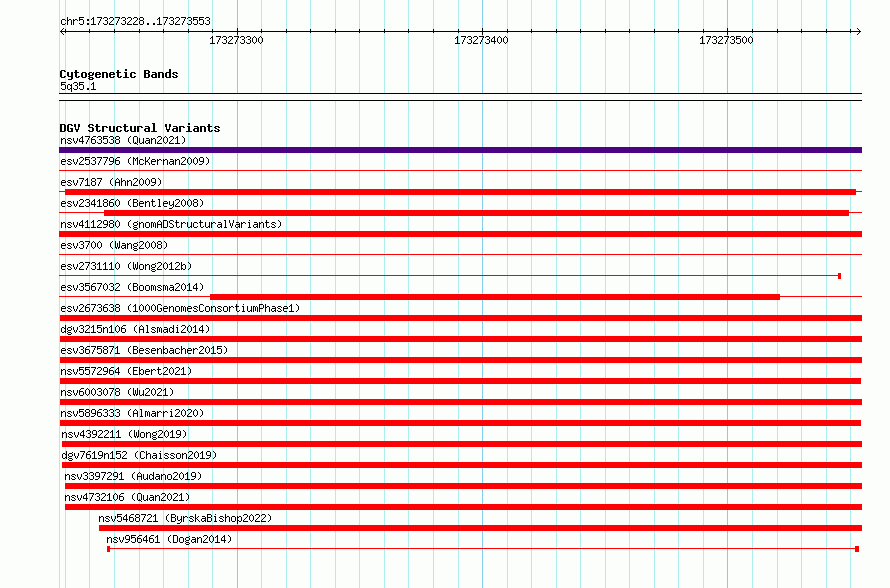Select the 5q35.1 band label

coord(78,86)
